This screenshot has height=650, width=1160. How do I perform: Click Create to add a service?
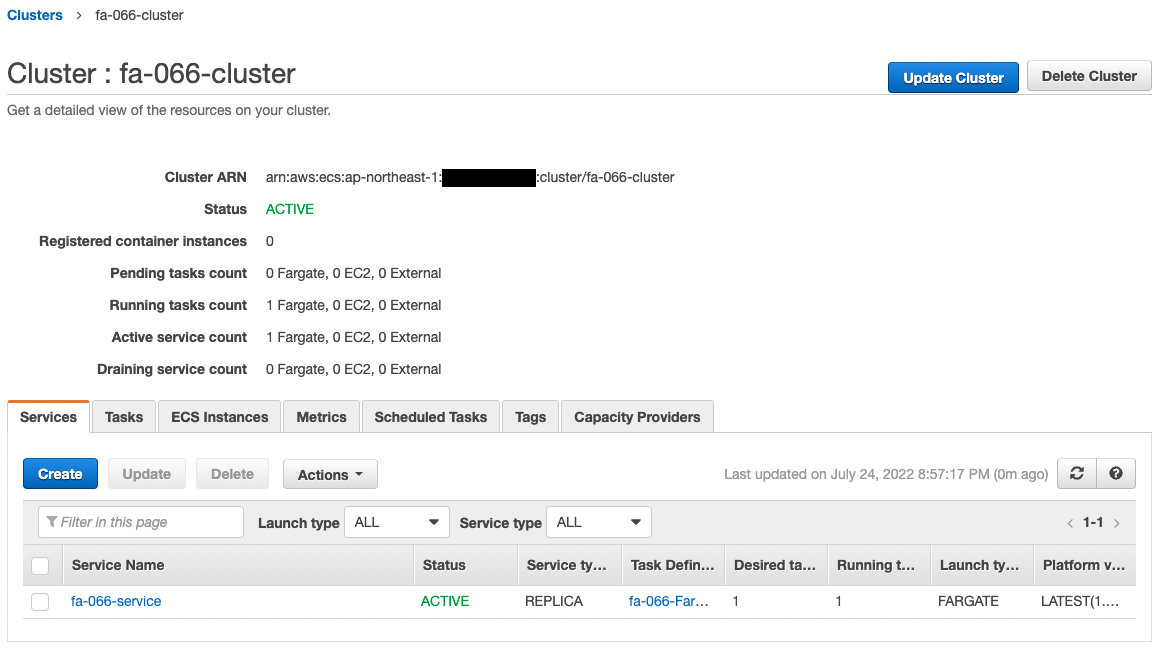coord(60,474)
